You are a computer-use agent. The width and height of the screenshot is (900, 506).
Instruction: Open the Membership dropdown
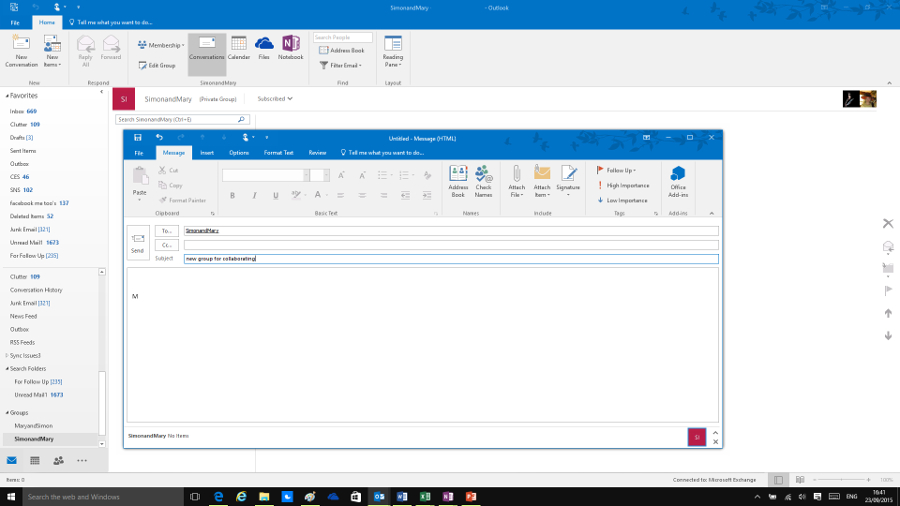click(x=161, y=45)
